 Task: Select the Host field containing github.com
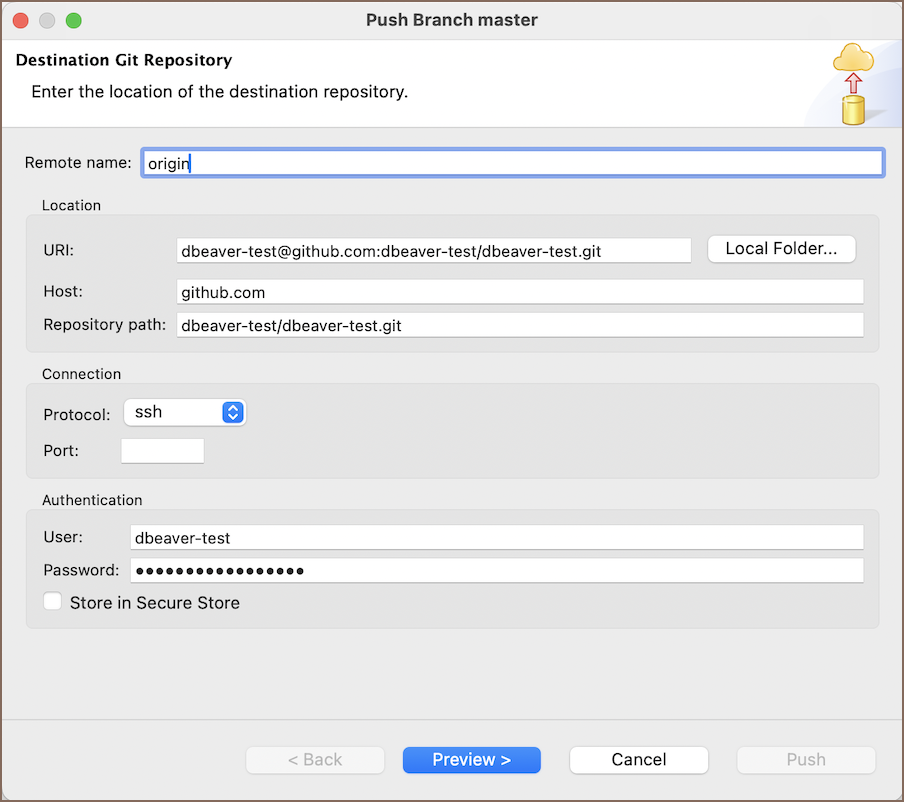519,292
